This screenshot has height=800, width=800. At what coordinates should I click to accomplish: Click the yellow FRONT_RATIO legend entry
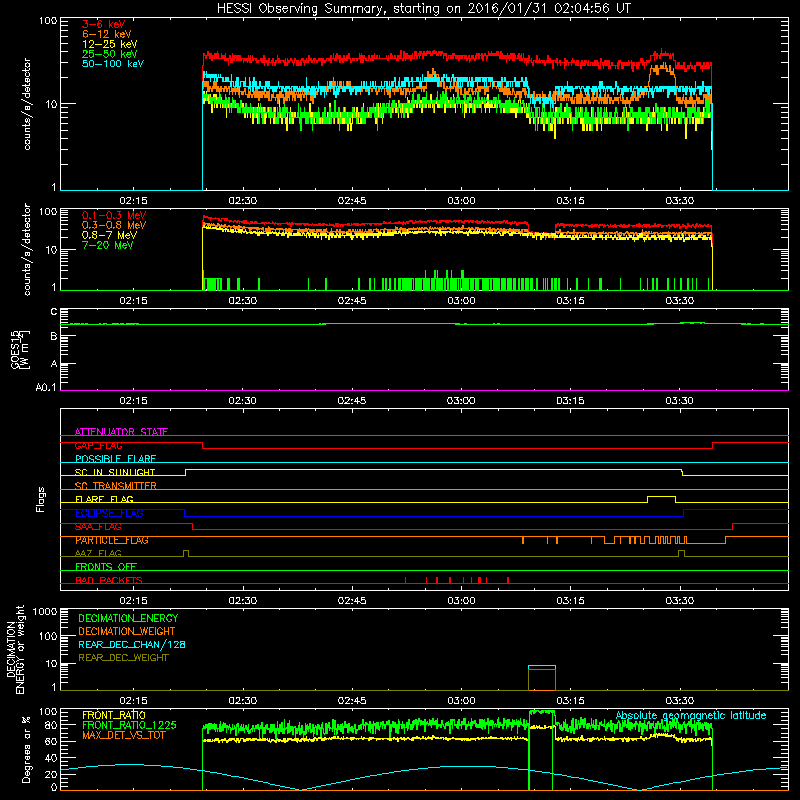[114, 715]
